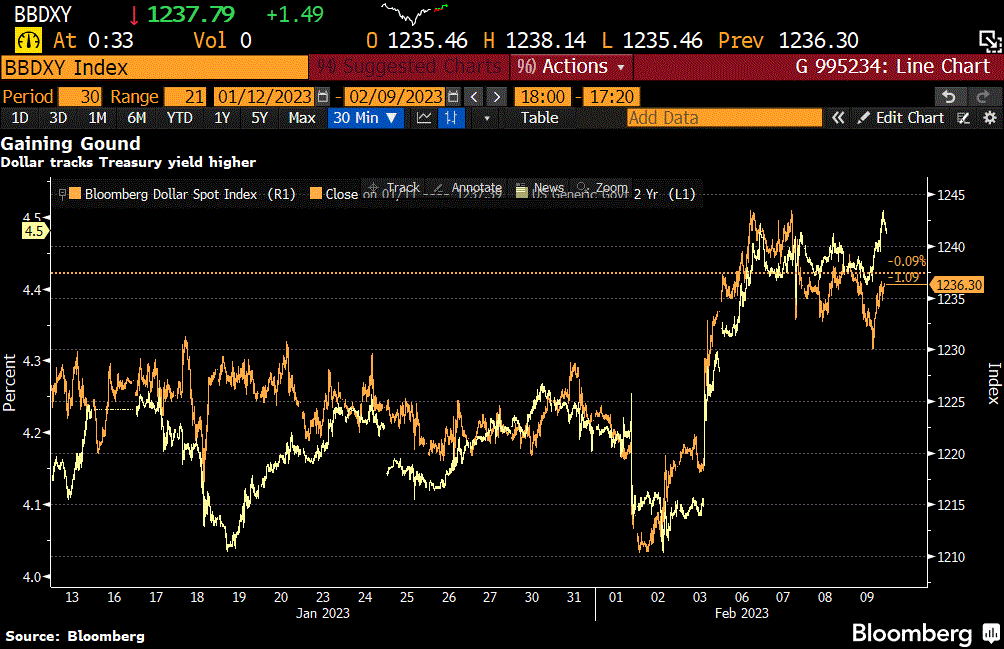Click the Dollar tracks Treasury yield higher subtitle
Screen dimensions: 1004x649
[128, 162]
